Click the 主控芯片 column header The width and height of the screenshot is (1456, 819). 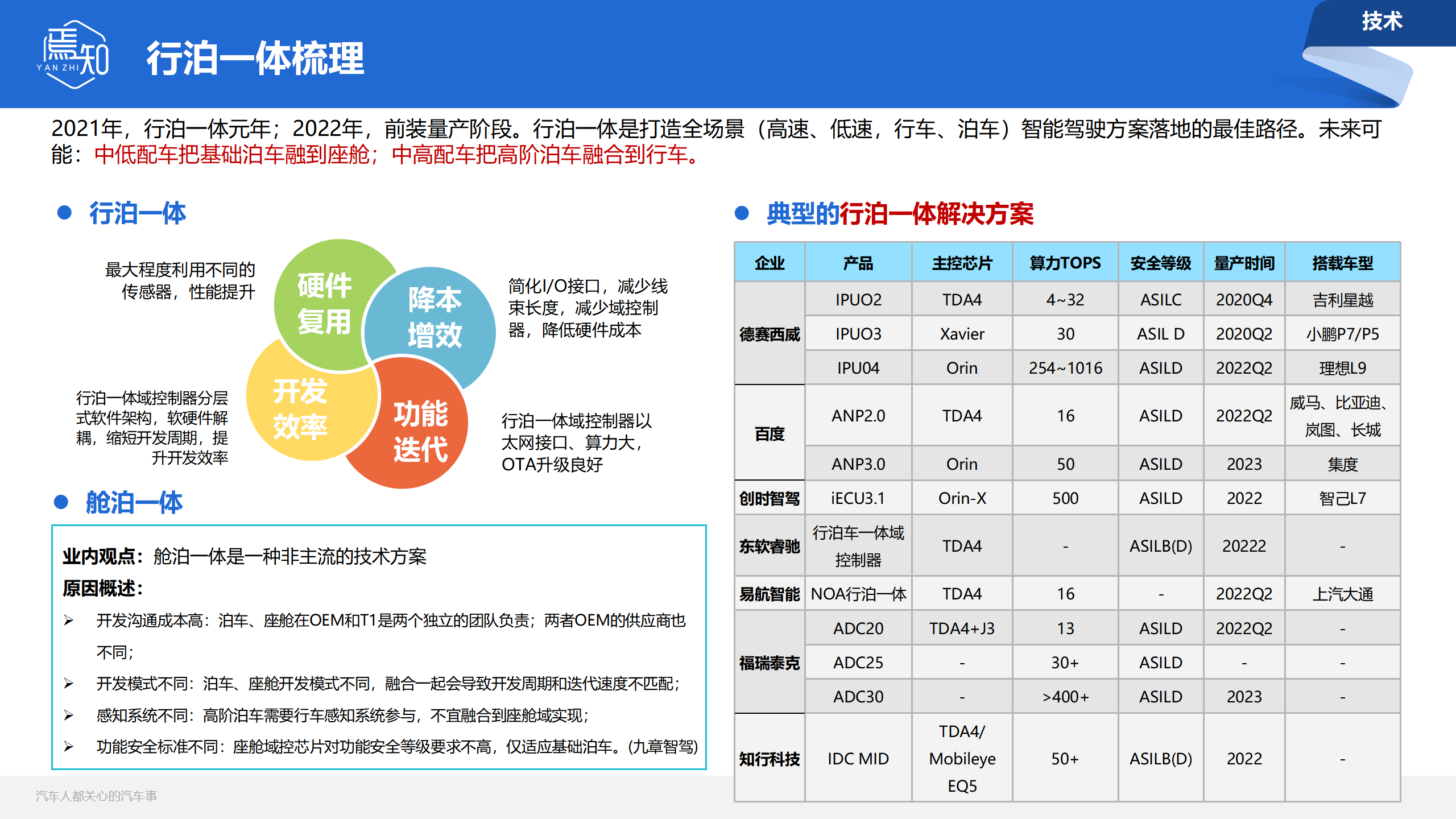point(962,263)
